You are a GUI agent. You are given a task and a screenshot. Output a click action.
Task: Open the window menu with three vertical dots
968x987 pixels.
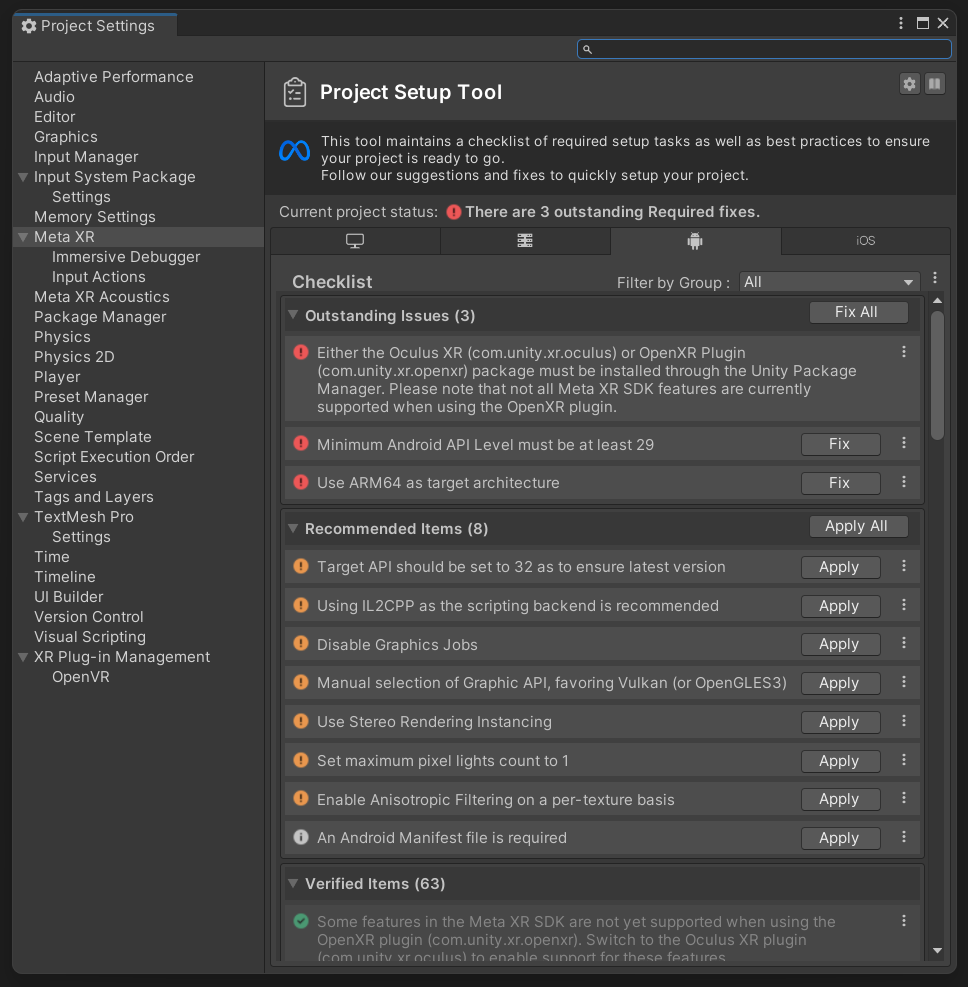point(899,22)
